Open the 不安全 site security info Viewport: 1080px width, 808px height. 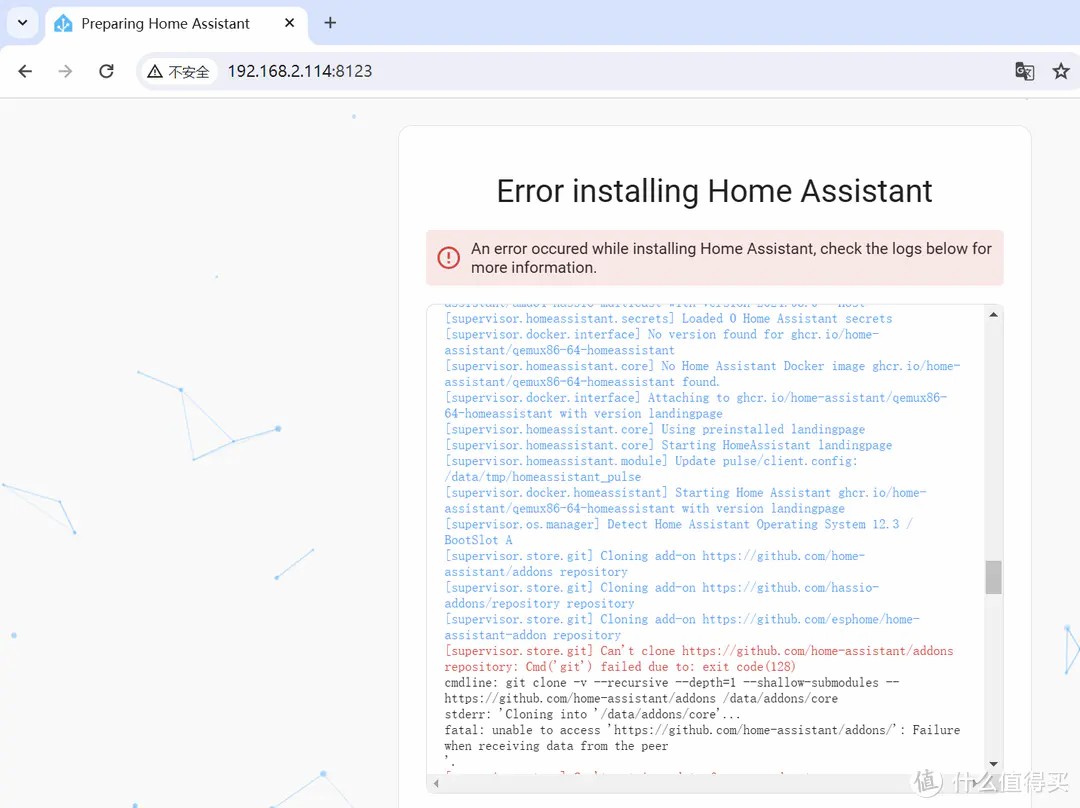coord(178,71)
